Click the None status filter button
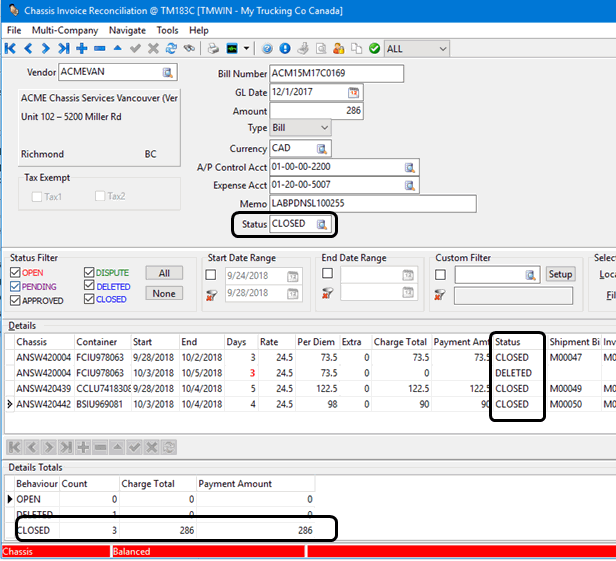 tap(163, 293)
